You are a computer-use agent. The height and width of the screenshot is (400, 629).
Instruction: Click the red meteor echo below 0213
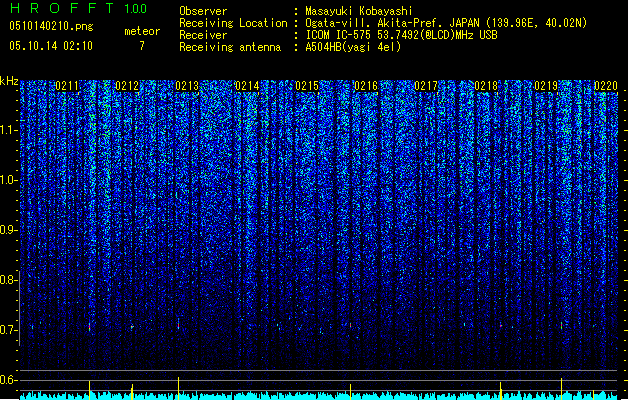[x=178, y=325]
